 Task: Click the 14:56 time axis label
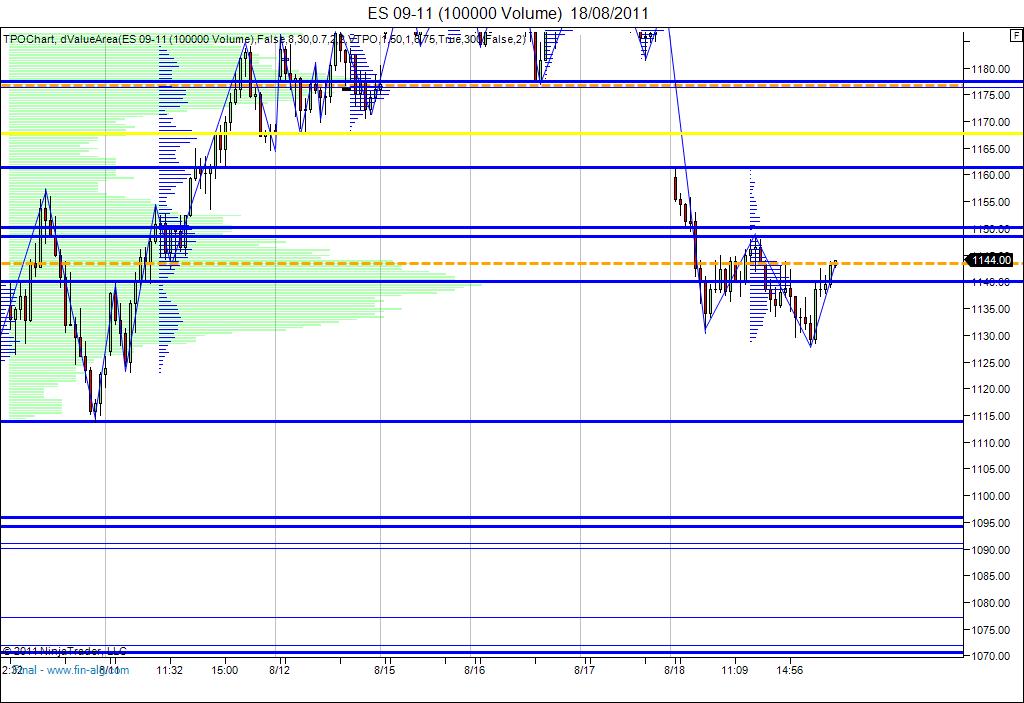(790, 670)
